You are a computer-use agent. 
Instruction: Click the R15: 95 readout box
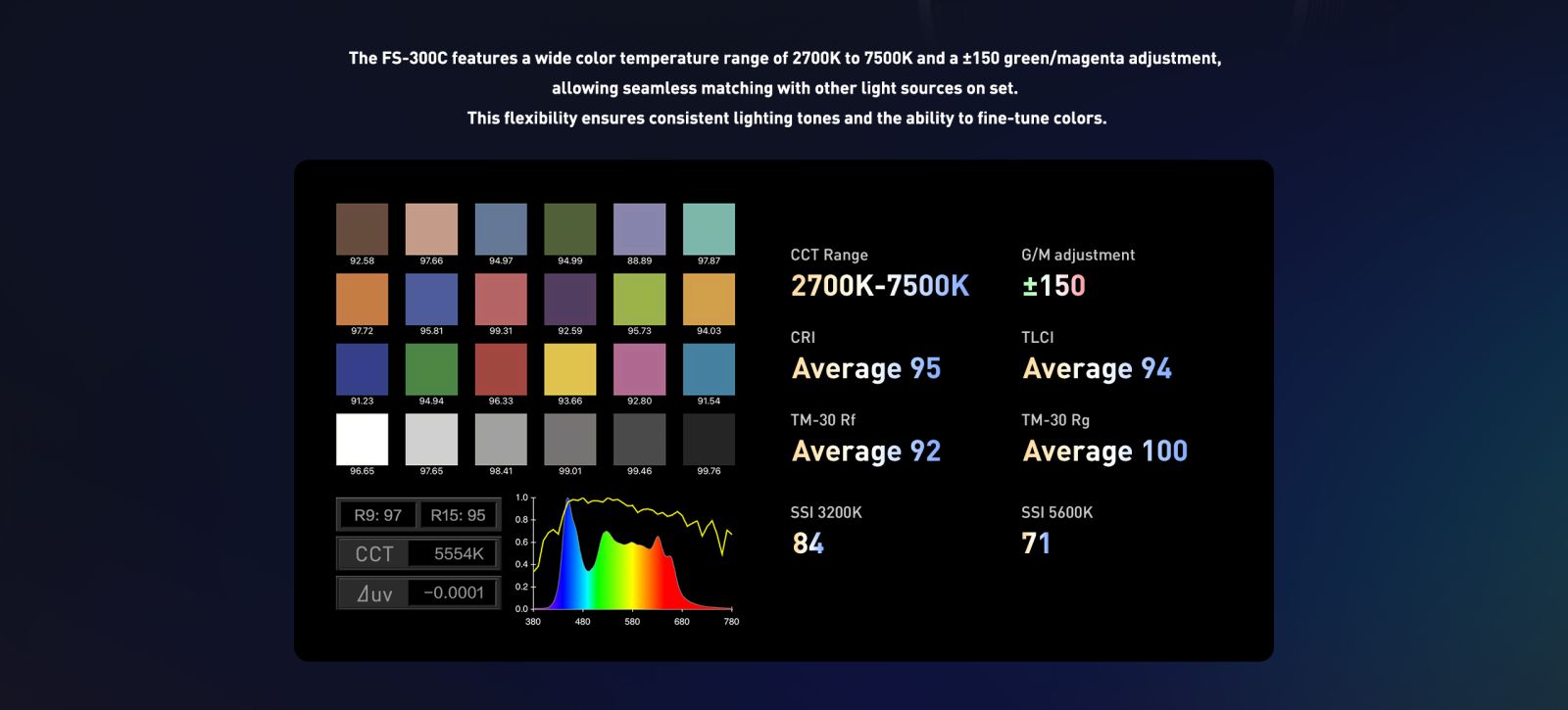(x=458, y=515)
